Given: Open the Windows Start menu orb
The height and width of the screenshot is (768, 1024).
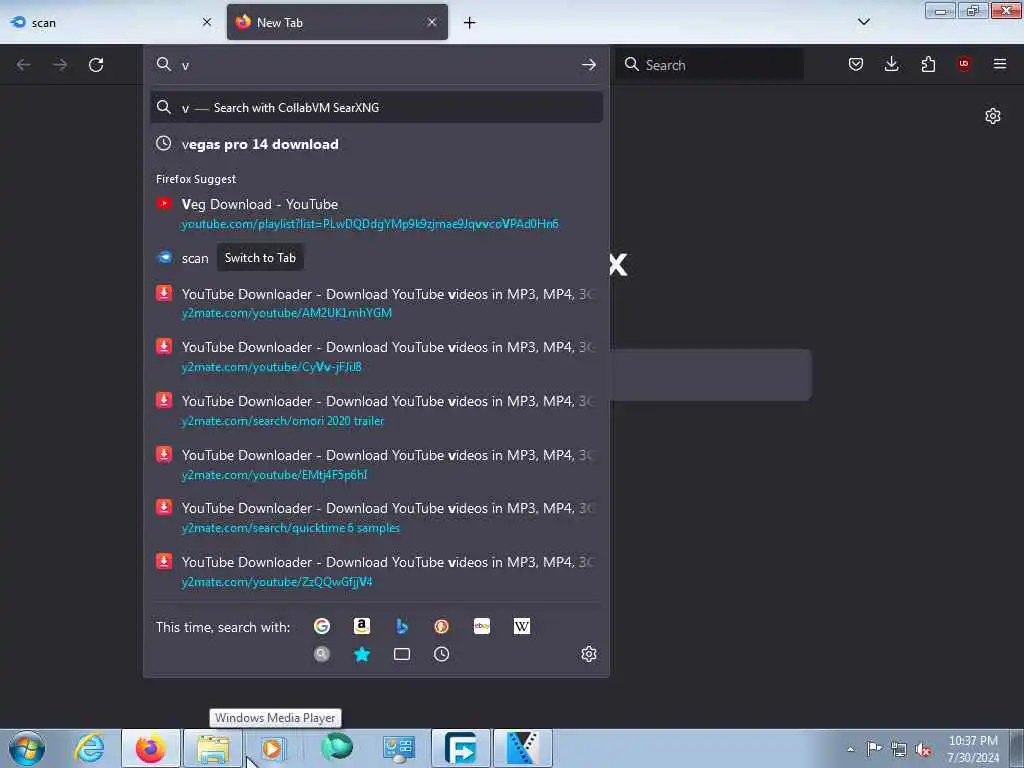Looking at the screenshot, I should tap(27, 748).
